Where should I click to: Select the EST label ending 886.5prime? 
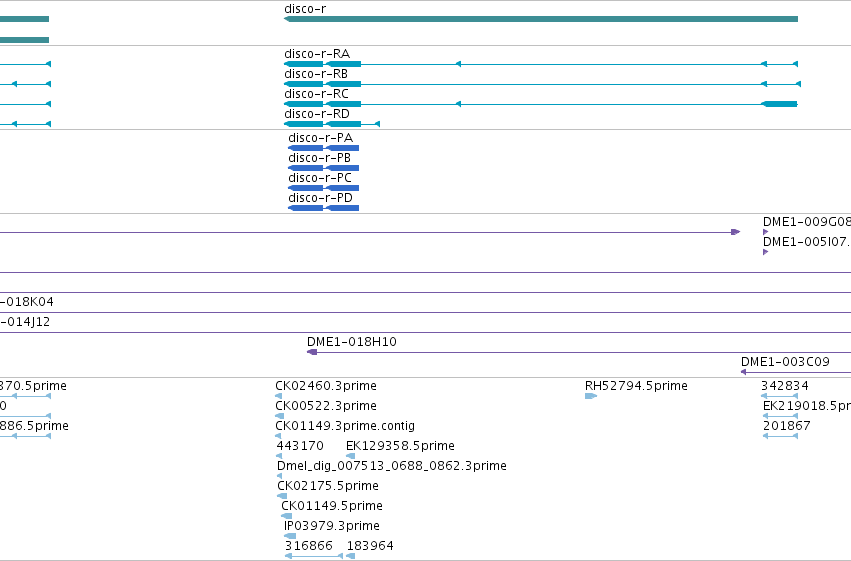(x=34, y=426)
